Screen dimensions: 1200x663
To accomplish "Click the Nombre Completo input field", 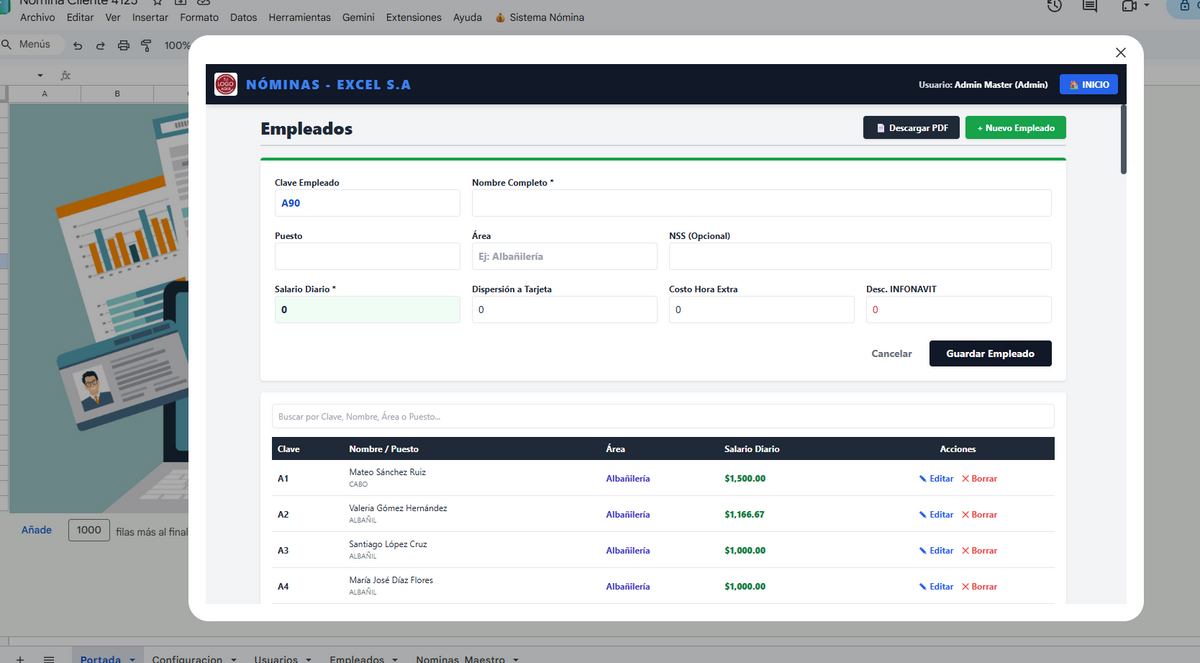I will pos(761,203).
